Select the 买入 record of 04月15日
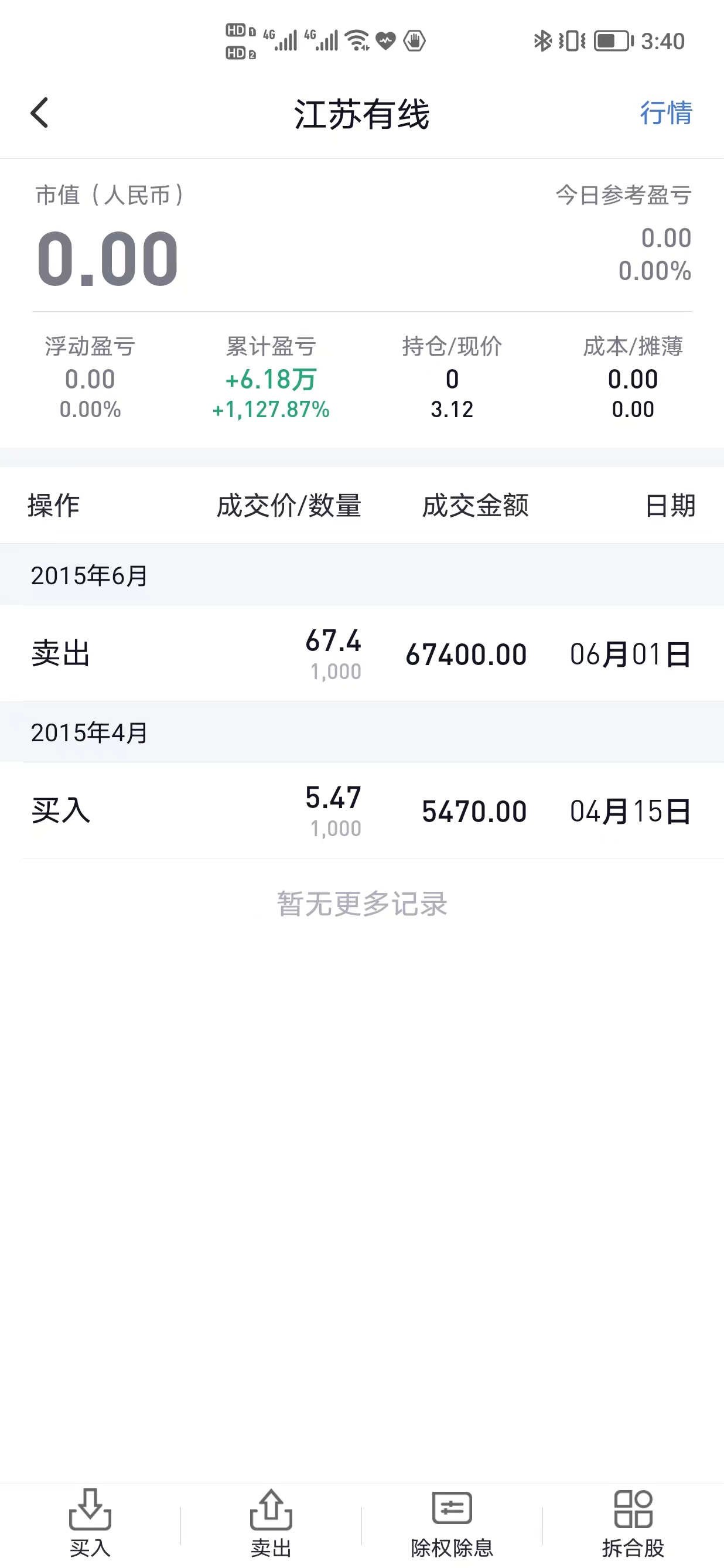The height and width of the screenshot is (1568, 724). coord(361,811)
